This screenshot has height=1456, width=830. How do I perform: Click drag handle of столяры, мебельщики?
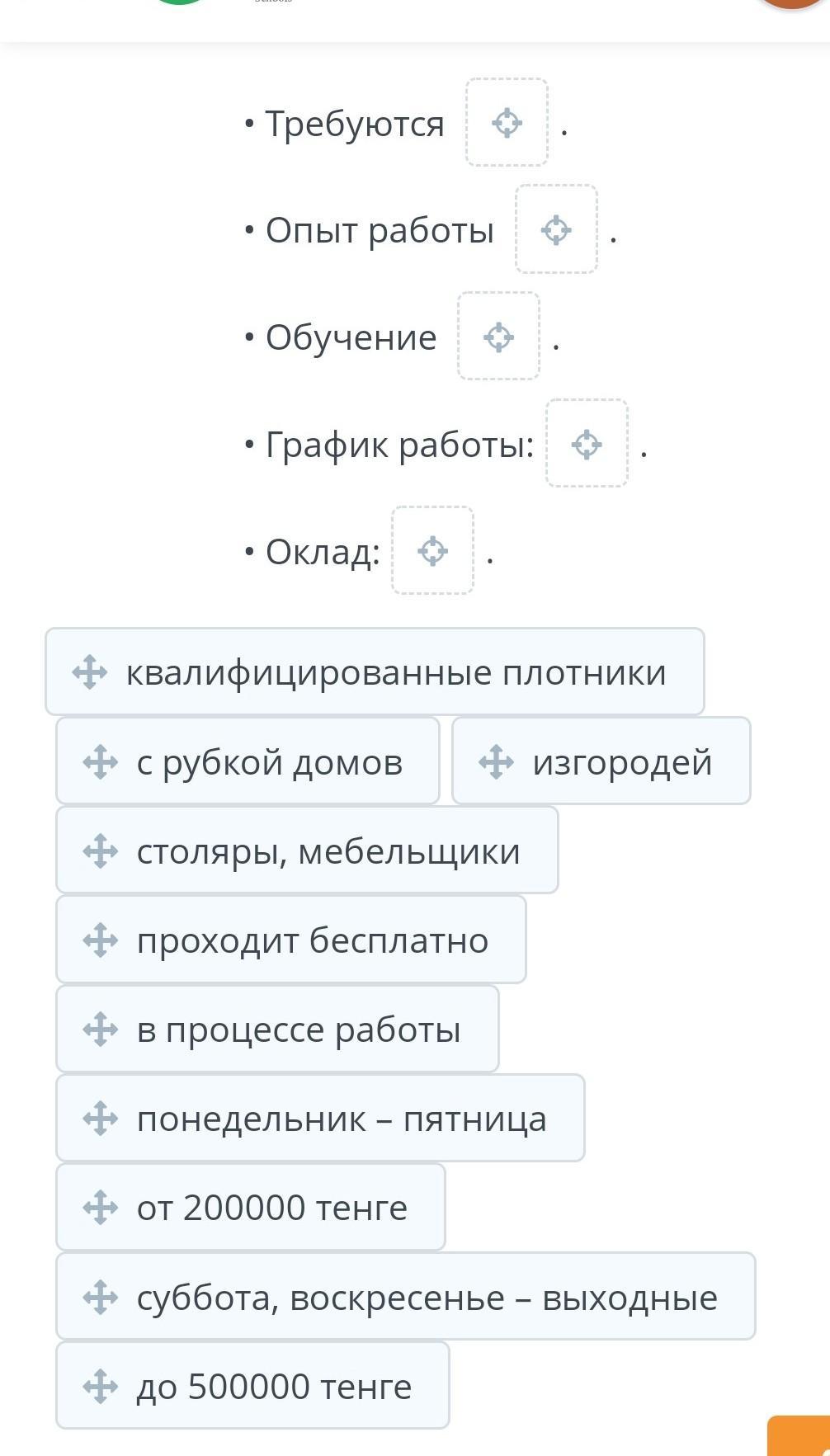tap(100, 851)
